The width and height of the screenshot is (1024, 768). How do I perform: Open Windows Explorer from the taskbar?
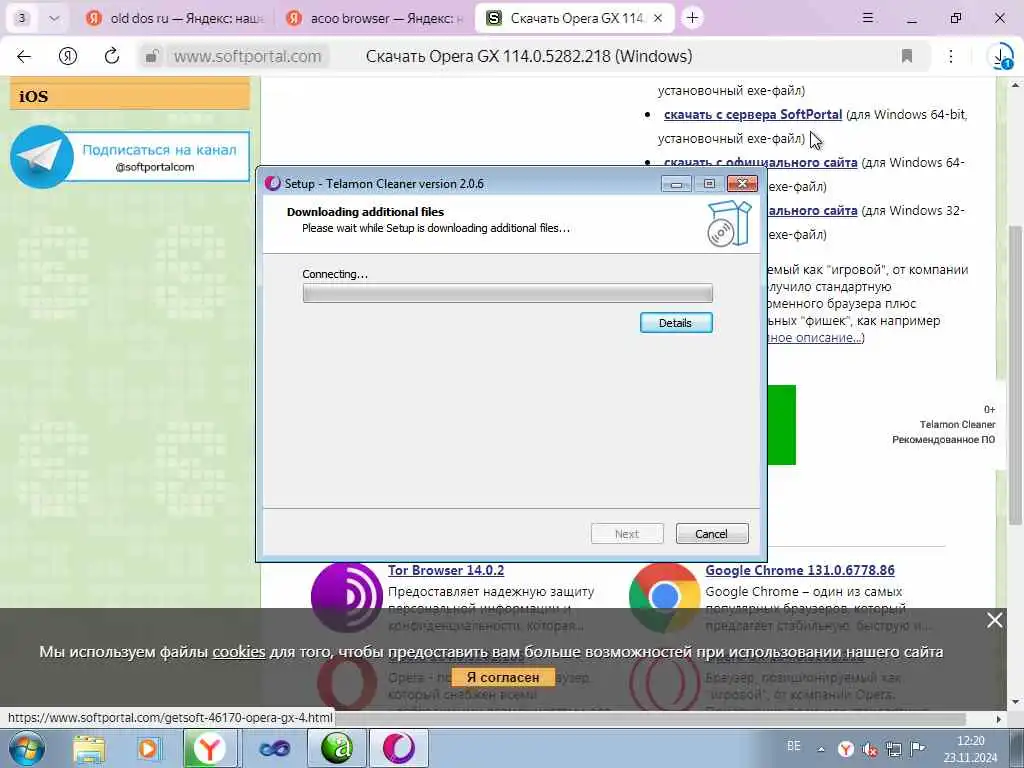[89, 749]
